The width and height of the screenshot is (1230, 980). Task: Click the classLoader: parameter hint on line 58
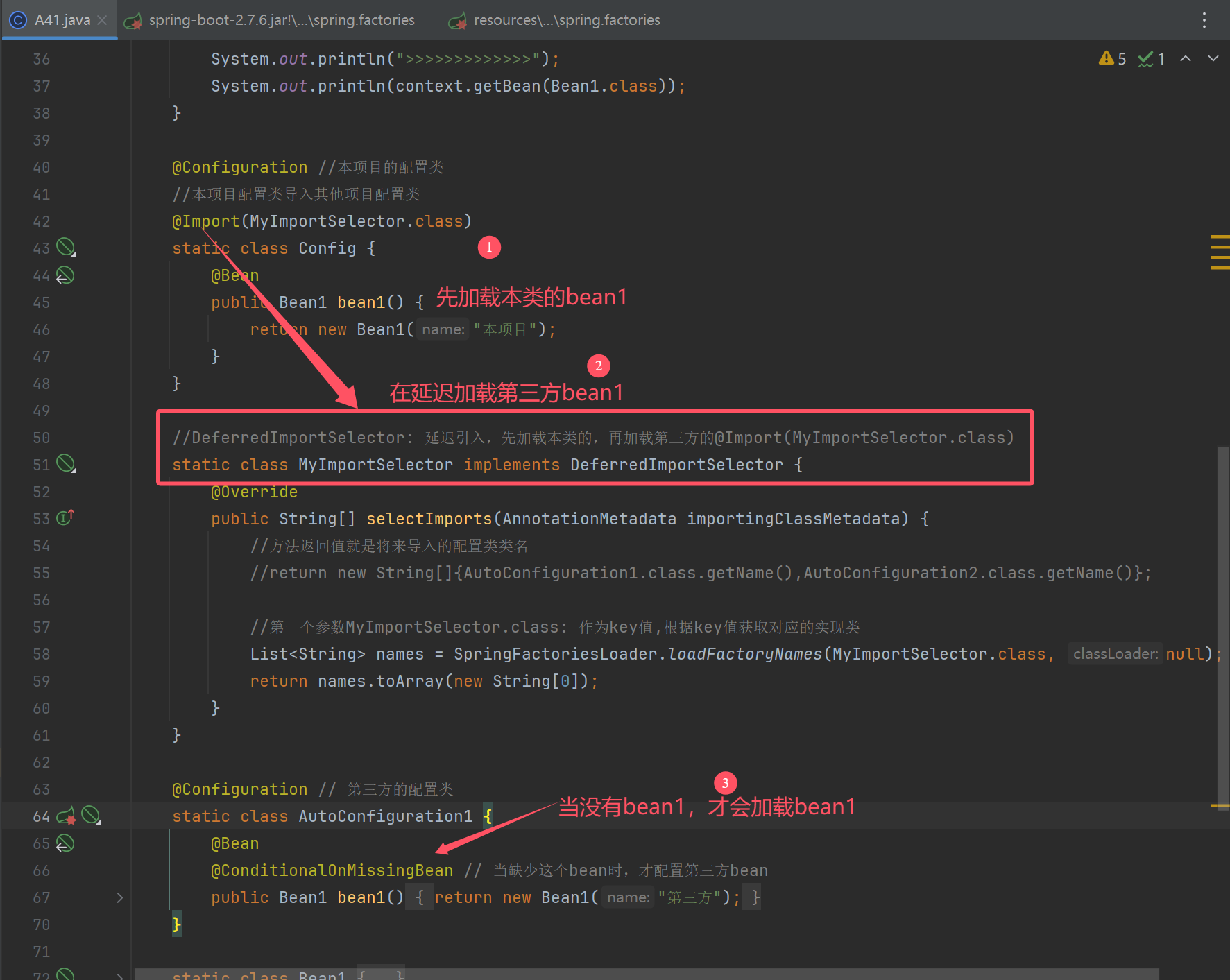(x=1115, y=654)
